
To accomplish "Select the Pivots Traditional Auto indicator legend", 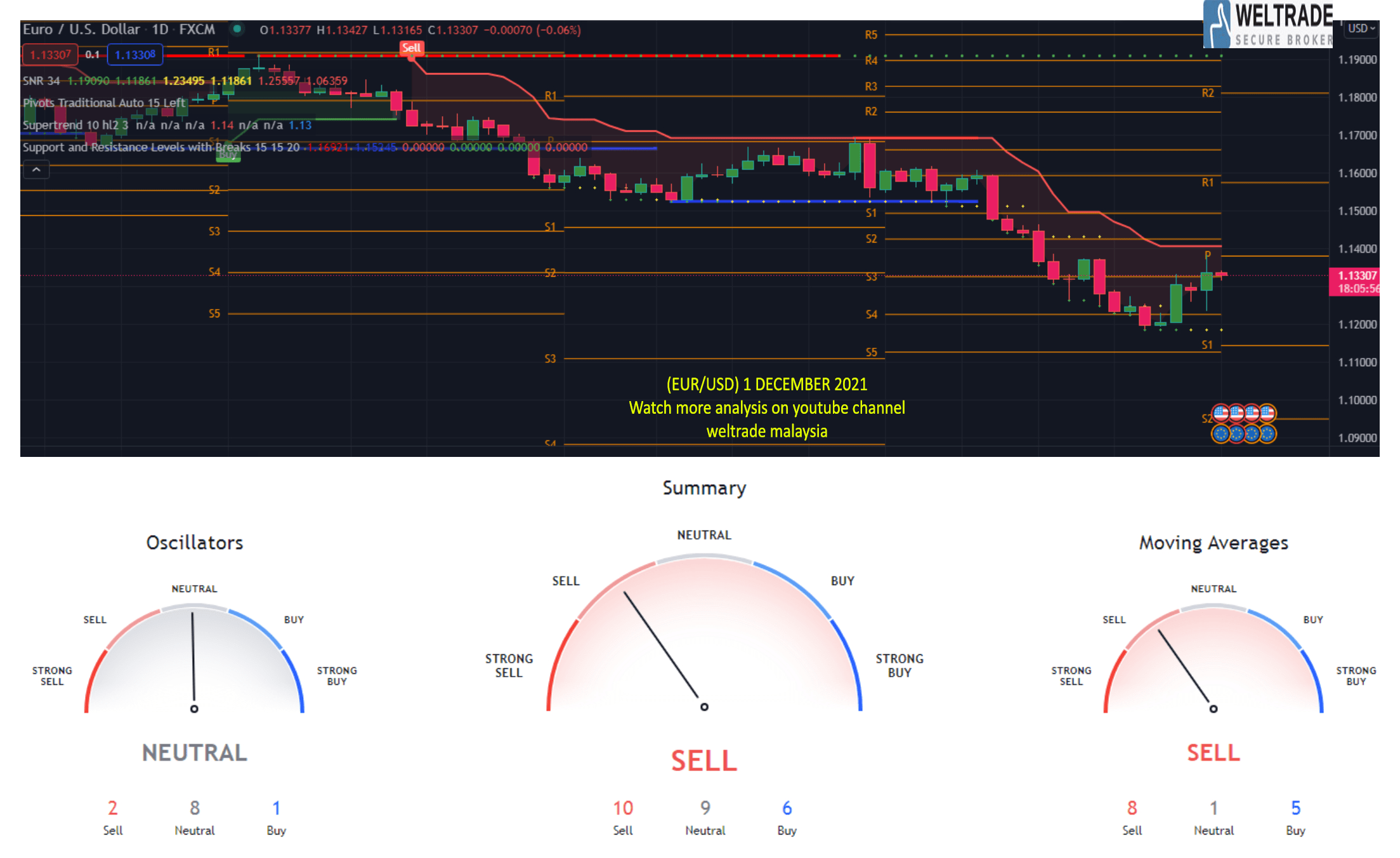I will 105,103.
